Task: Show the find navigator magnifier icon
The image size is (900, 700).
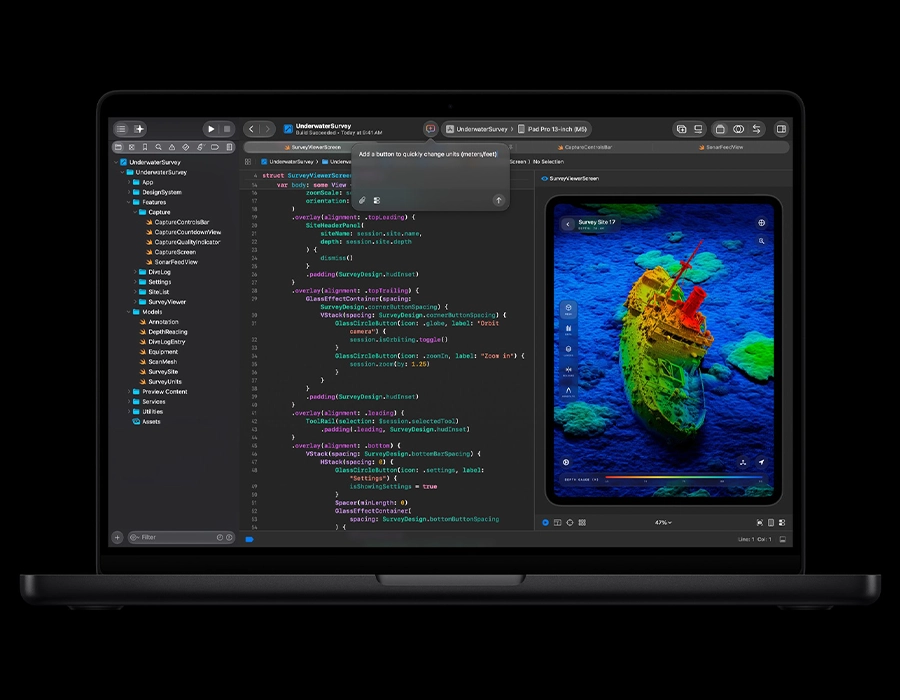Action: 158,147
